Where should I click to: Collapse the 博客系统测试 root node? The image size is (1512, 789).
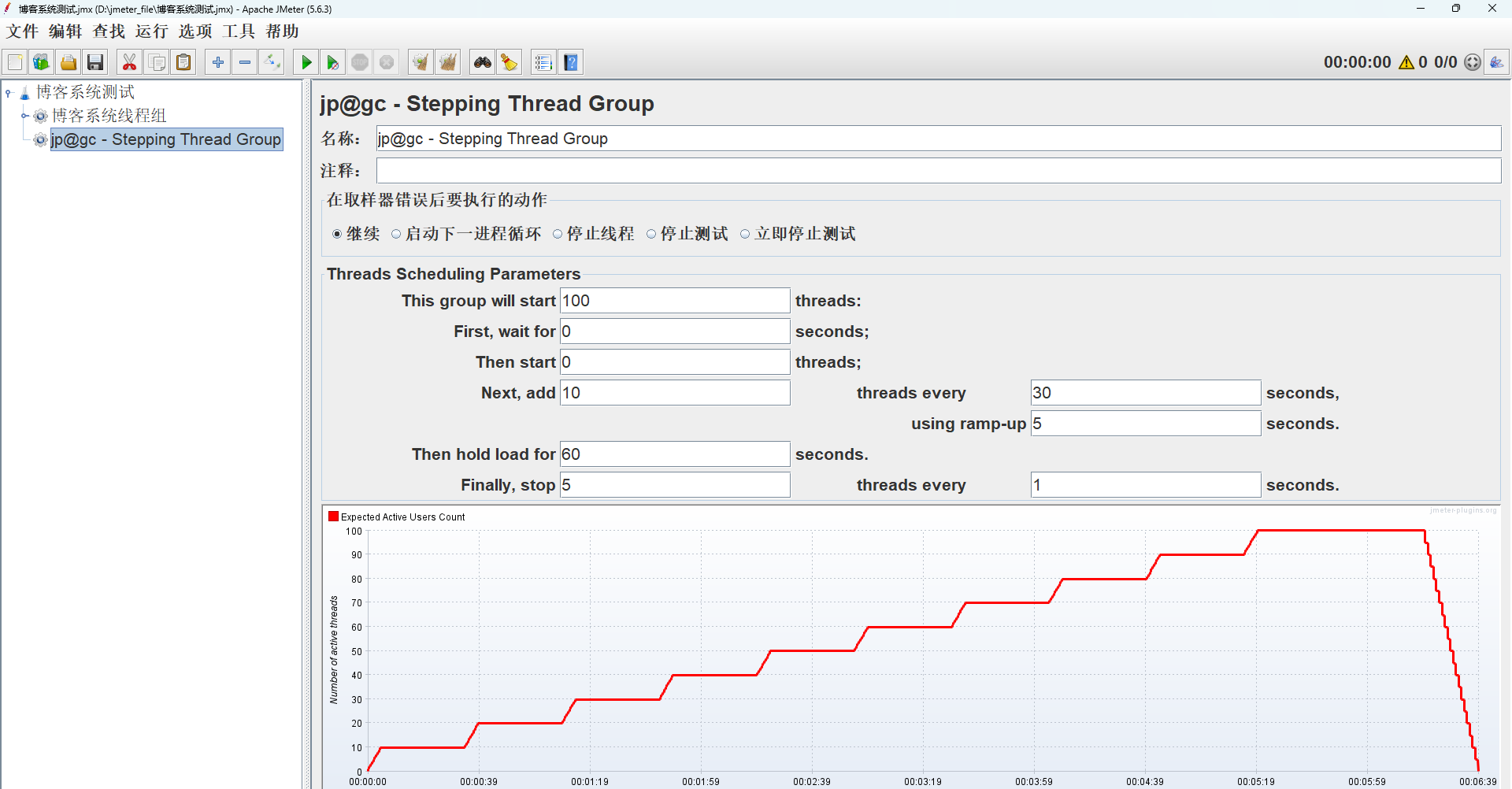[x=9, y=93]
